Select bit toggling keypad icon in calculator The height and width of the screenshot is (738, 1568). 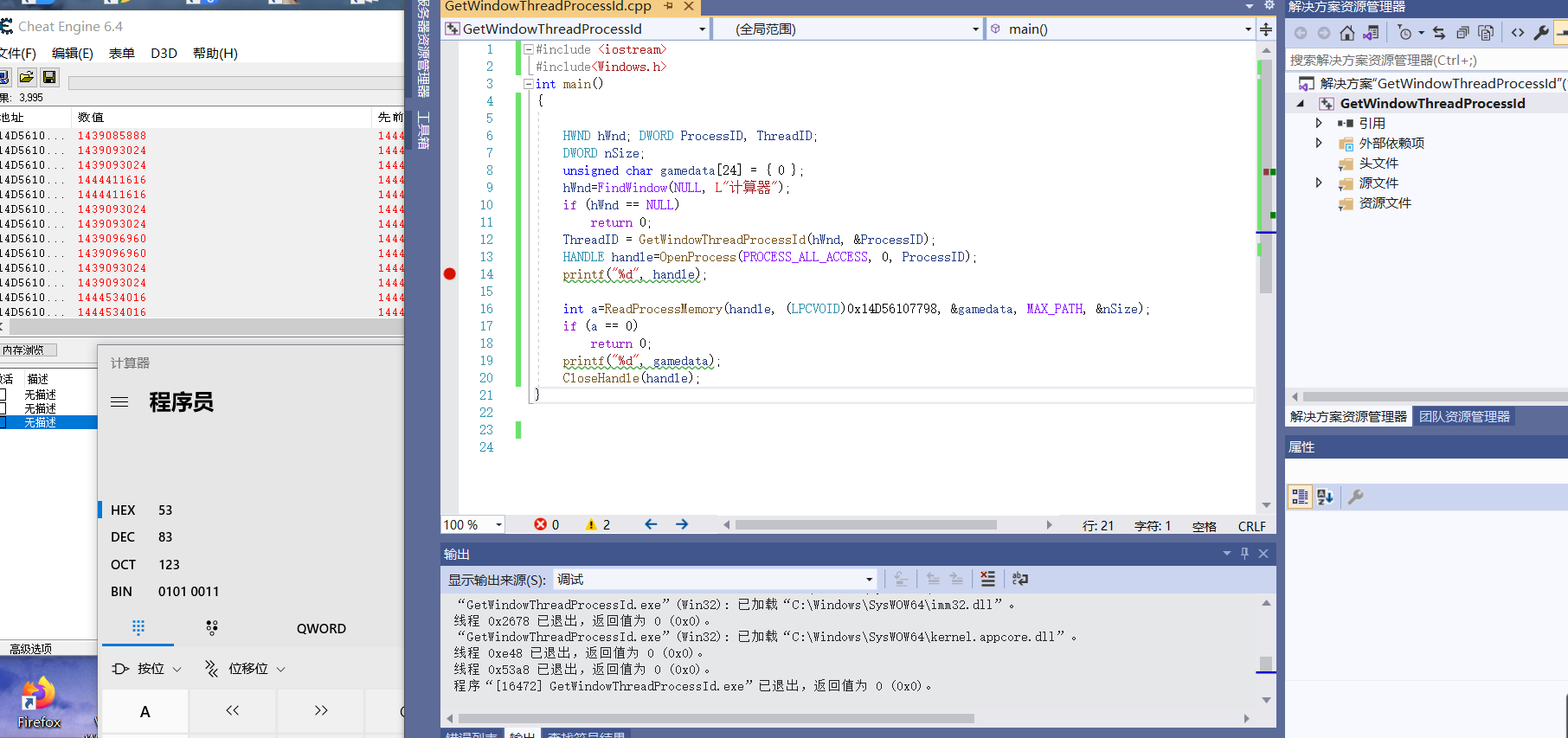212,628
